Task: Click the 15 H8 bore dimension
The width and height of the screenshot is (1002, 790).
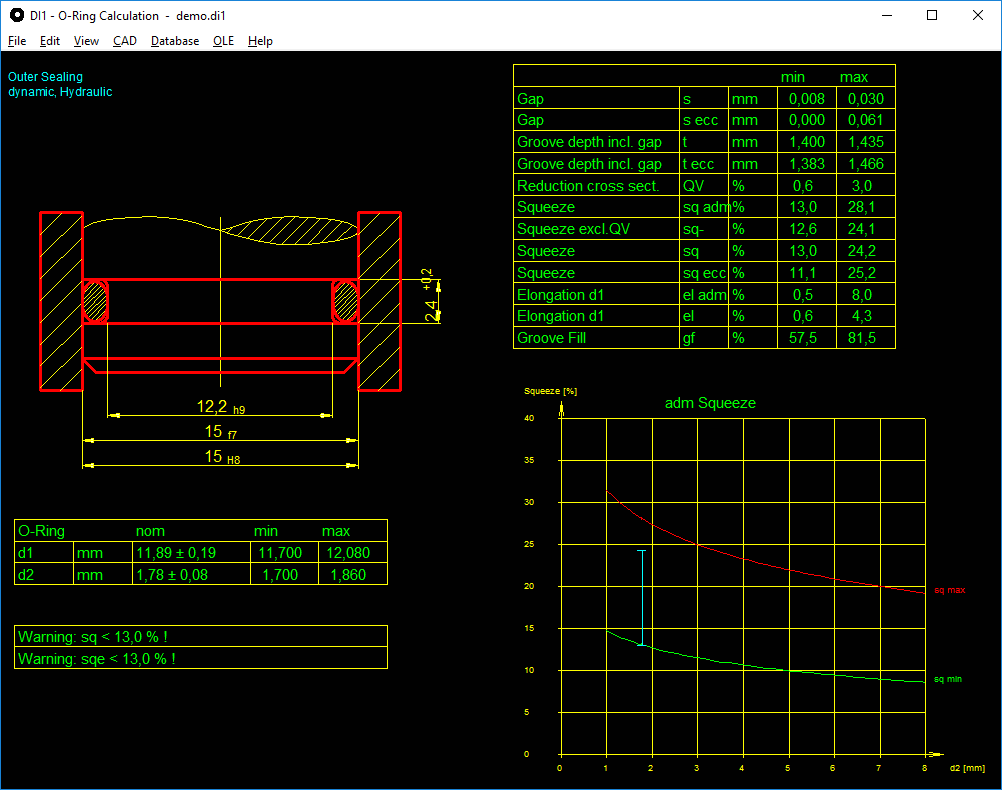Action: tap(220, 456)
